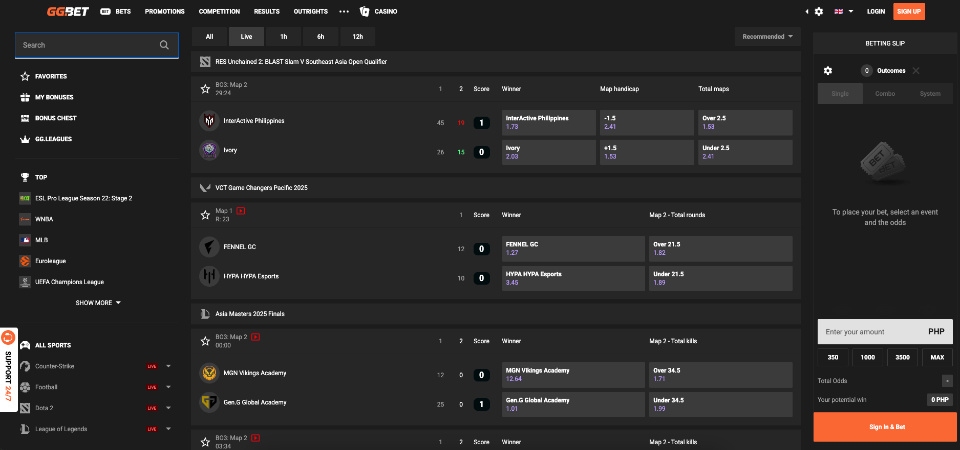This screenshot has height=450, width=960.
Task: Star the FENNEL GC match as favorite
Action: click(205, 214)
